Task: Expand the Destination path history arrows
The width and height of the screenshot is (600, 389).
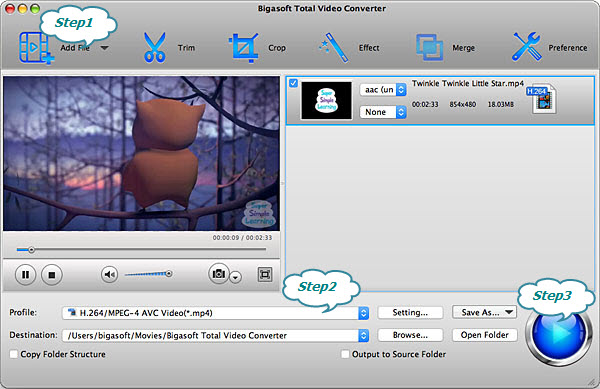Action: tap(364, 336)
